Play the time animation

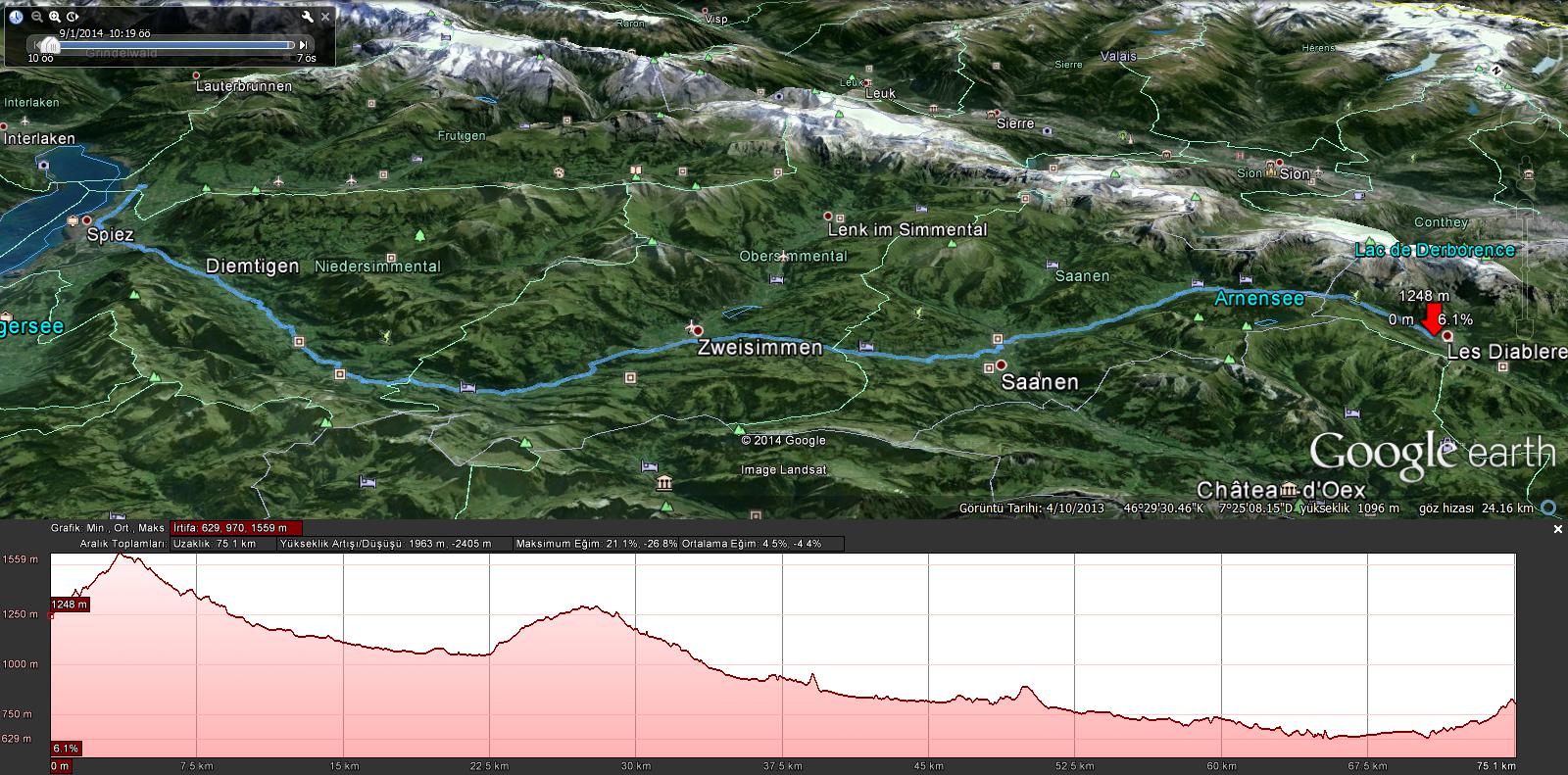pyautogui.click(x=73, y=17)
